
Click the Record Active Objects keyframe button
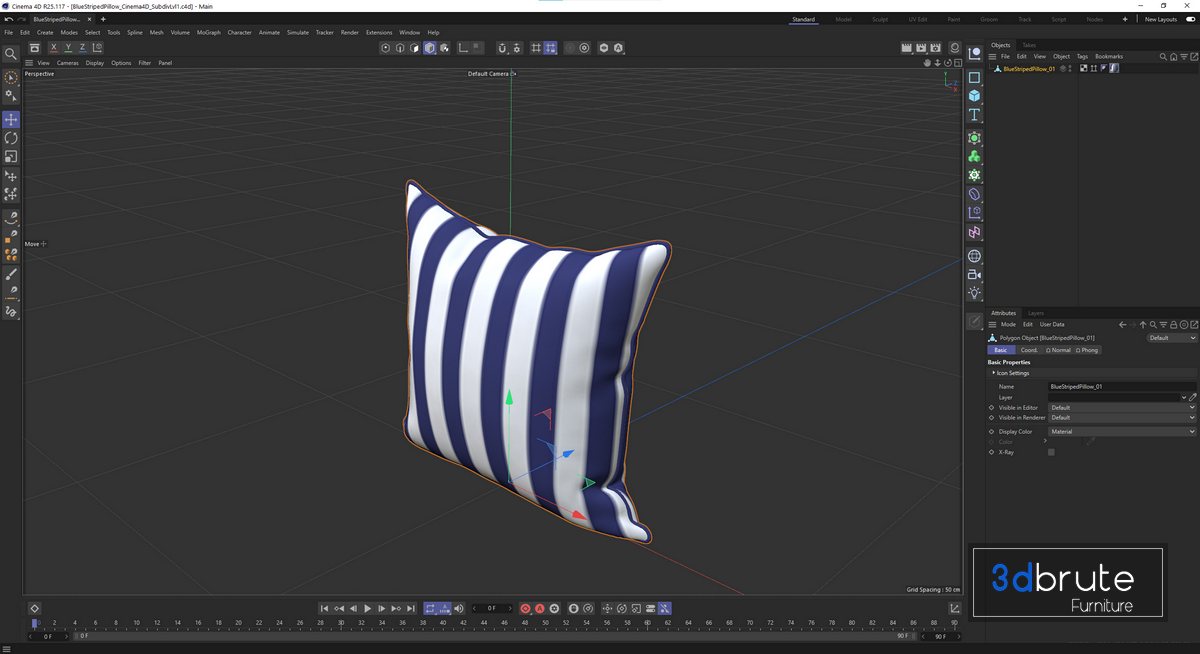coord(525,608)
